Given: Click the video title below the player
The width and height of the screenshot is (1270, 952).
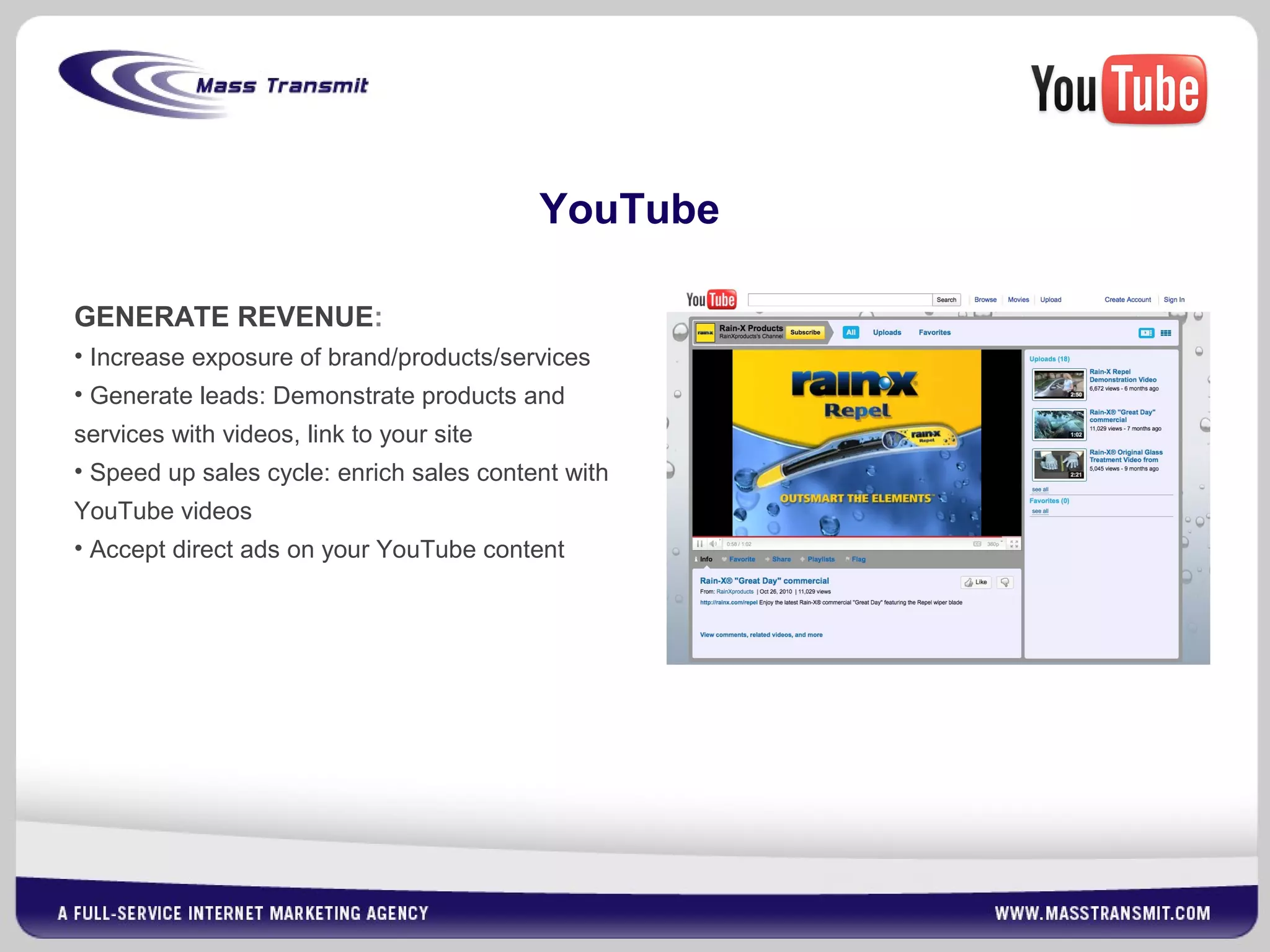Looking at the screenshot, I should 764,581.
